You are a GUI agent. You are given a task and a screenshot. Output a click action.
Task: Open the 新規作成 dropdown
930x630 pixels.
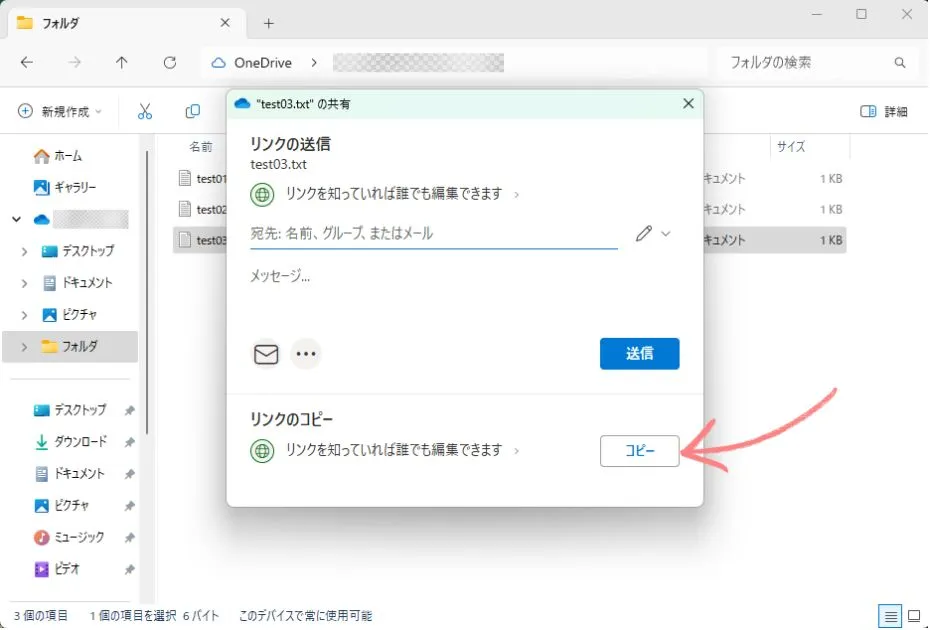pyautogui.click(x=59, y=112)
